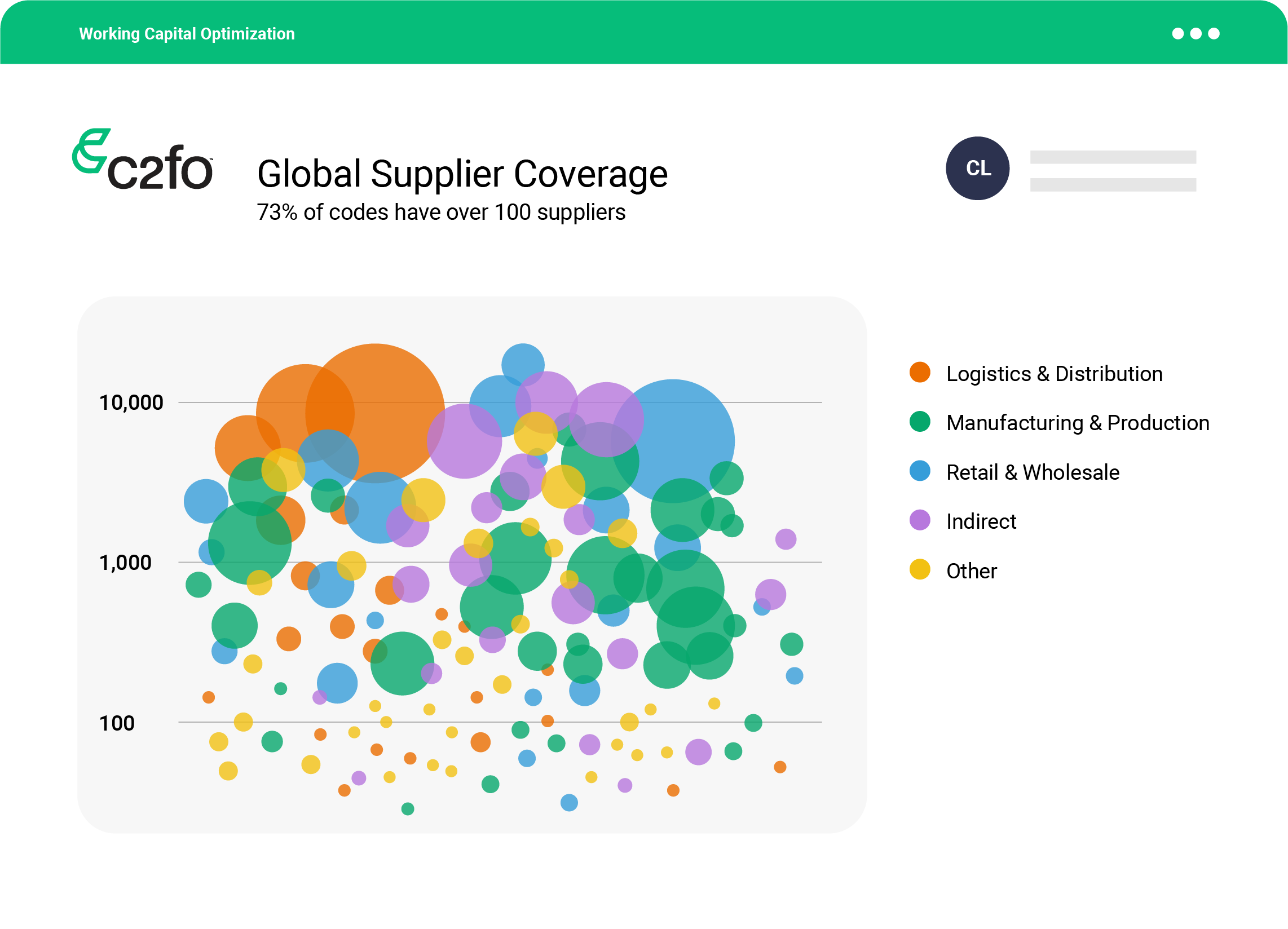Click the CL user avatar
Viewport: 1288px width, 929px height.
click(x=977, y=168)
